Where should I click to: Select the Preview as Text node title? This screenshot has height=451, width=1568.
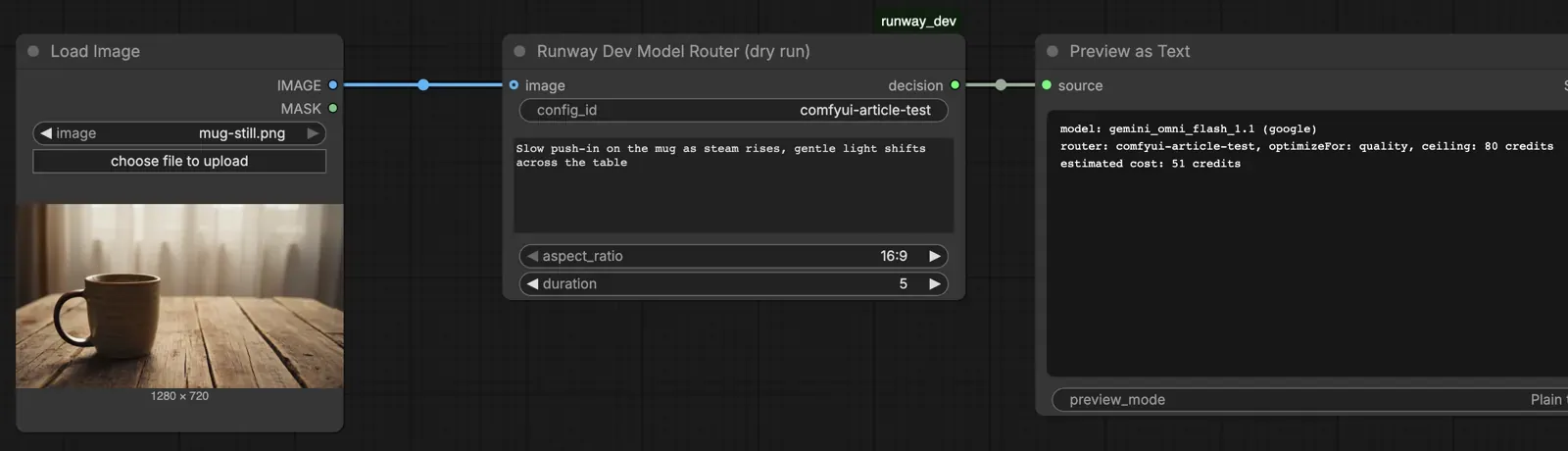click(1129, 51)
